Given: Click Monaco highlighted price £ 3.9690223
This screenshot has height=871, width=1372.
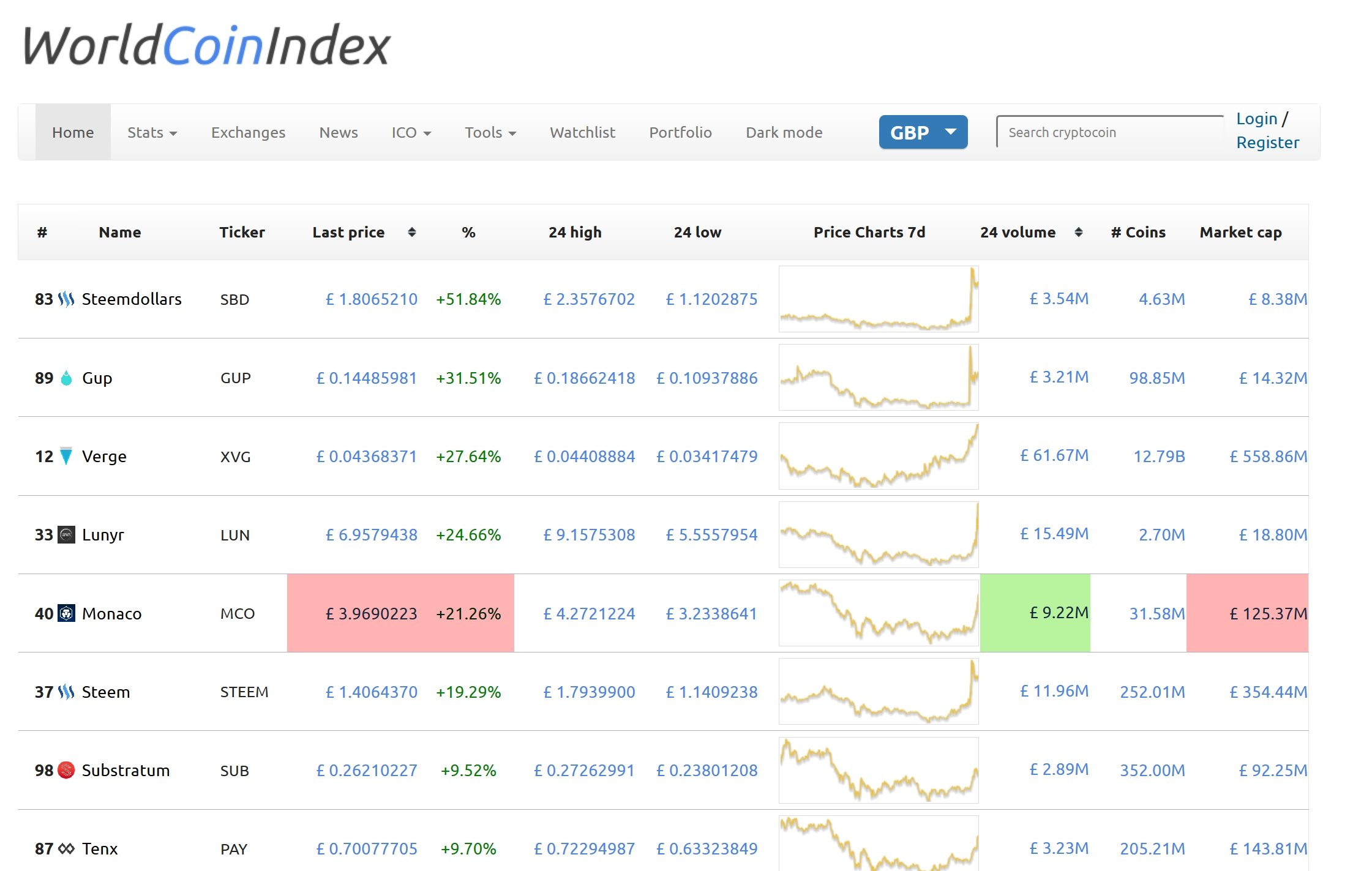Looking at the screenshot, I should click(371, 613).
